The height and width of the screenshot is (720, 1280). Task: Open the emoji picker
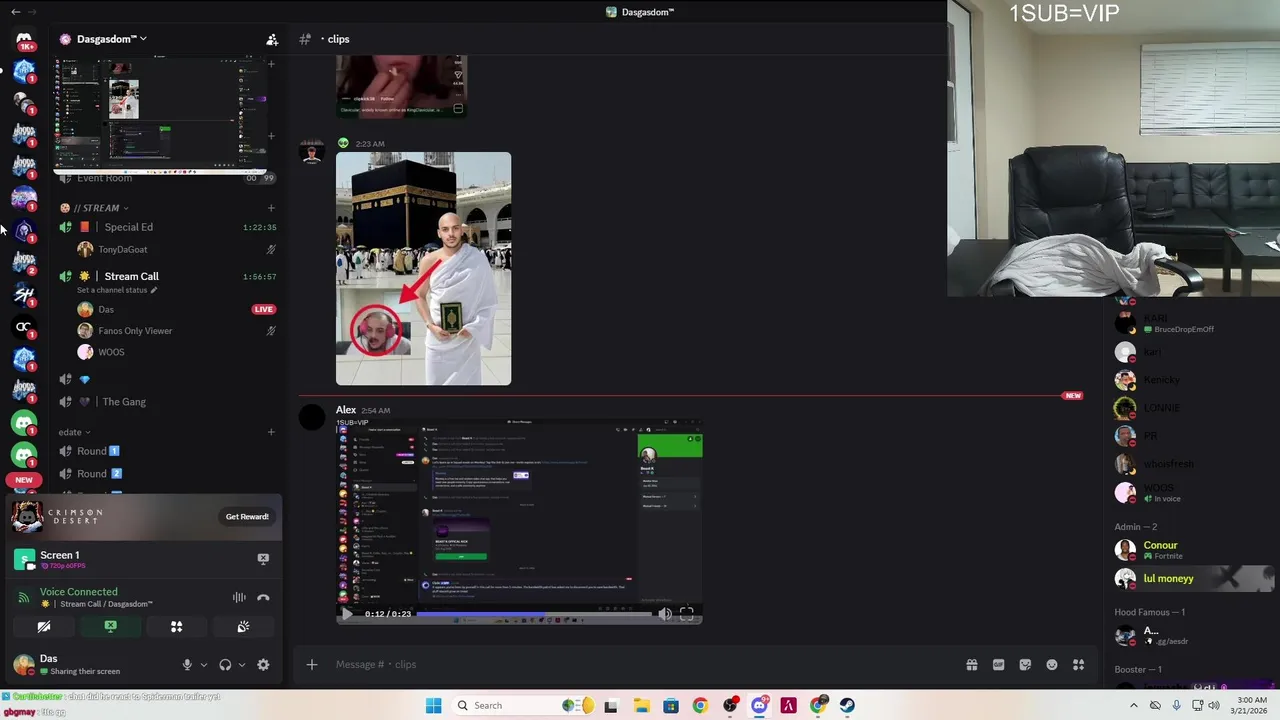click(x=1052, y=665)
